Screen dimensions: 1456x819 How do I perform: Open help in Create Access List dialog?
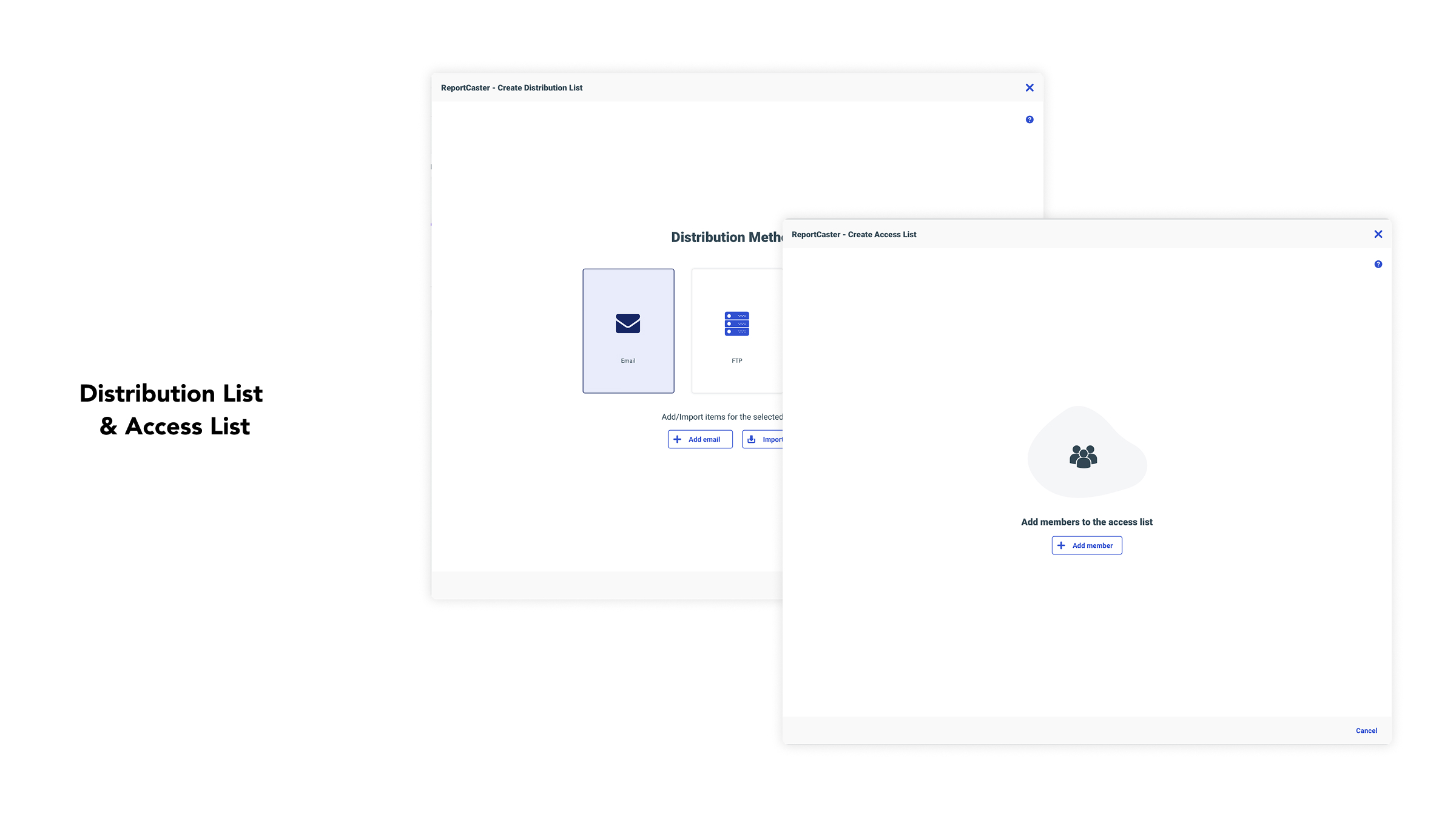click(x=1378, y=264)
